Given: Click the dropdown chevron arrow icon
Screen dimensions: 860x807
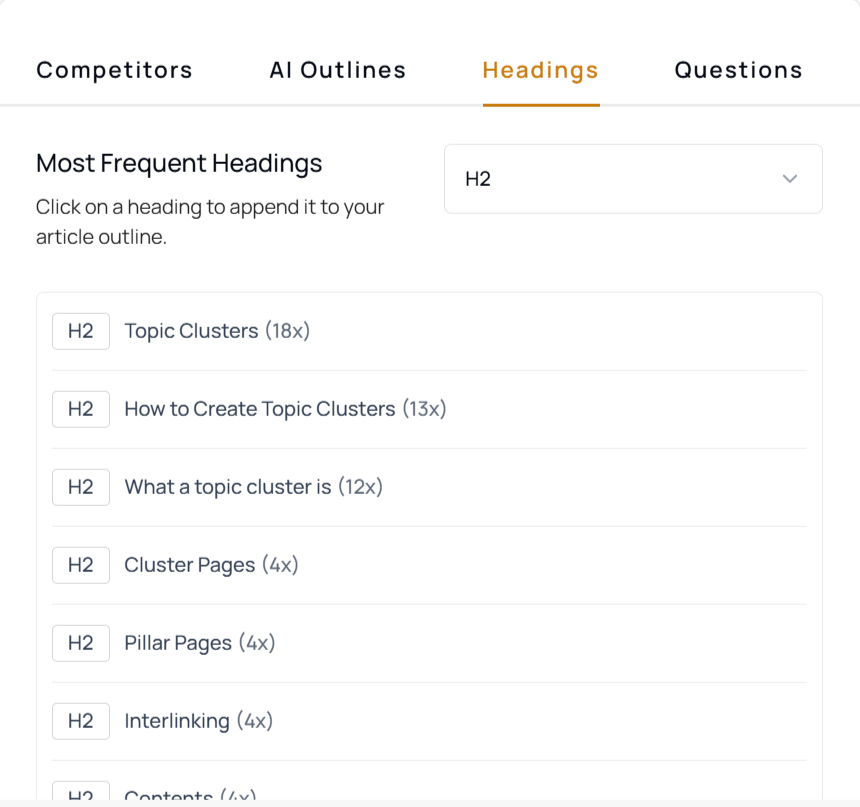Looking at the screenshot, I should click(x=790, y=179).
